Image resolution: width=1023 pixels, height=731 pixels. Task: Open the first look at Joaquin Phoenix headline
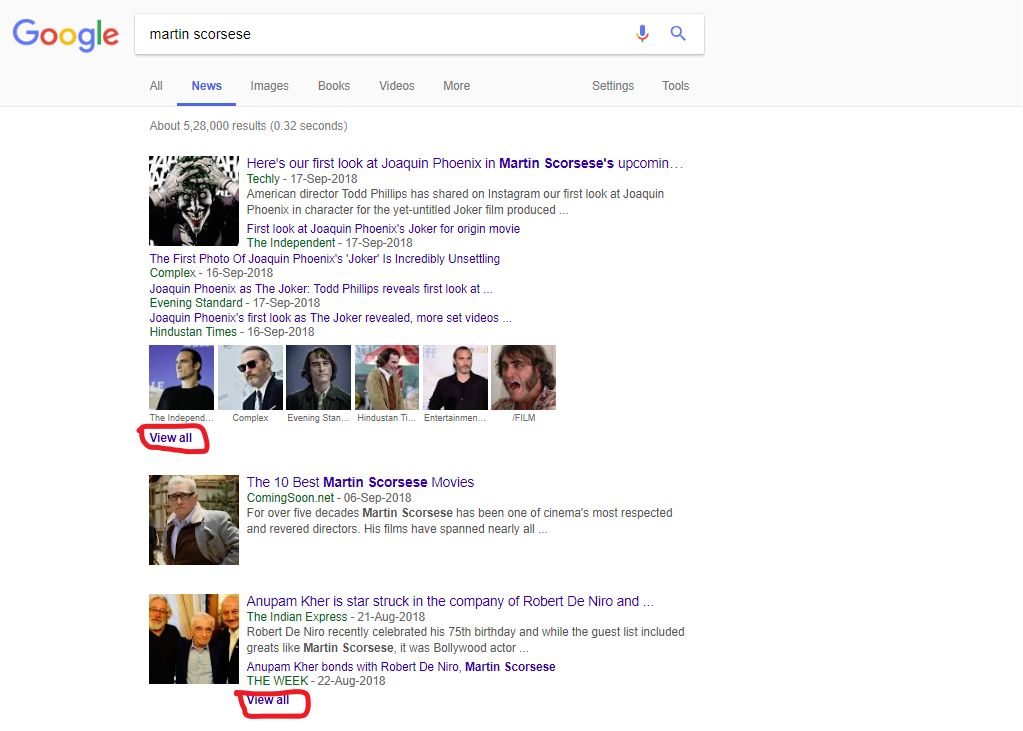[x=465, y=163]
